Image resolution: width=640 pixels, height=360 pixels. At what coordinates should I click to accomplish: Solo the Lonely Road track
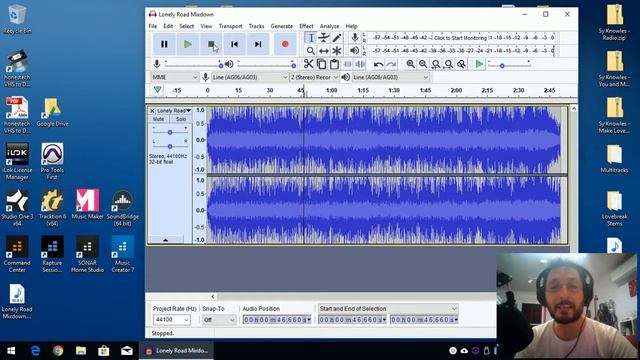[x=180, y=119]
